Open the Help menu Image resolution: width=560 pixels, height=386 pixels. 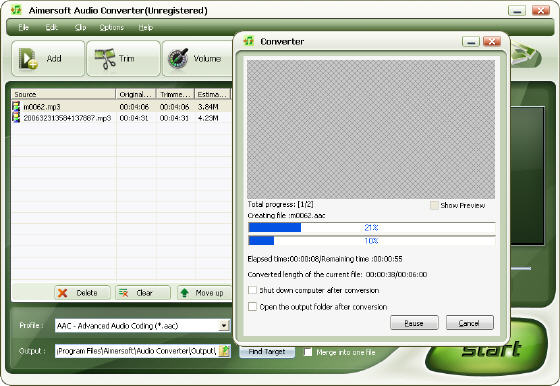(145, 27)
